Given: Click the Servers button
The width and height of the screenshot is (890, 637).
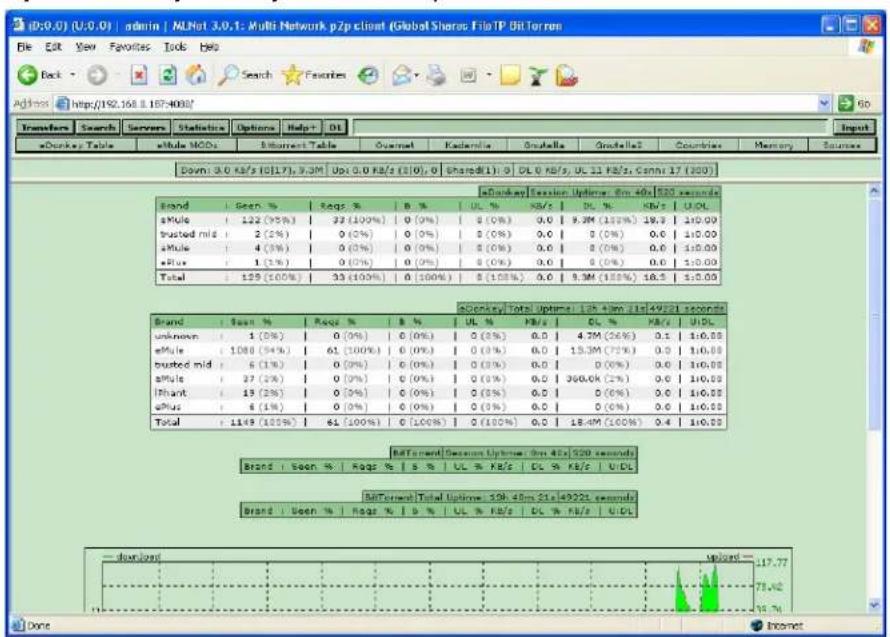Looking at the screenshot, I should pos(146,127).
